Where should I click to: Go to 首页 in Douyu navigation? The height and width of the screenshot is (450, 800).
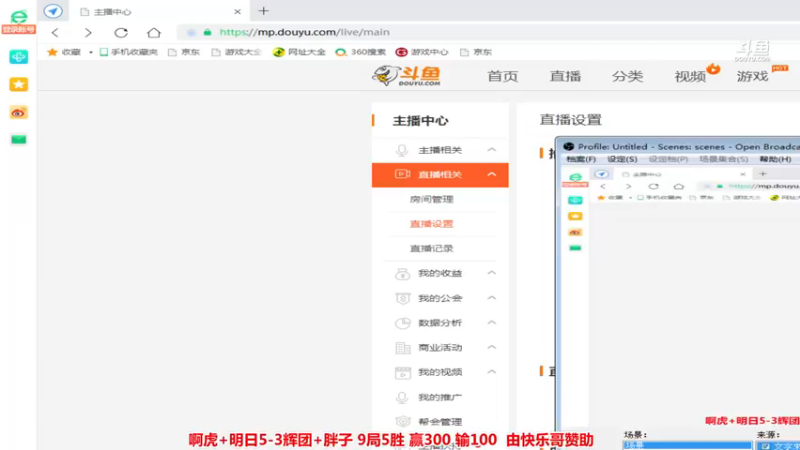(x=503, y=77)
